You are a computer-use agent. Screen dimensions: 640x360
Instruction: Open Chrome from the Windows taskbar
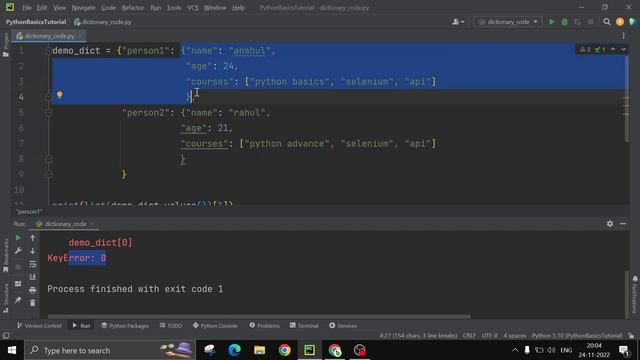[x=284, y=350]
